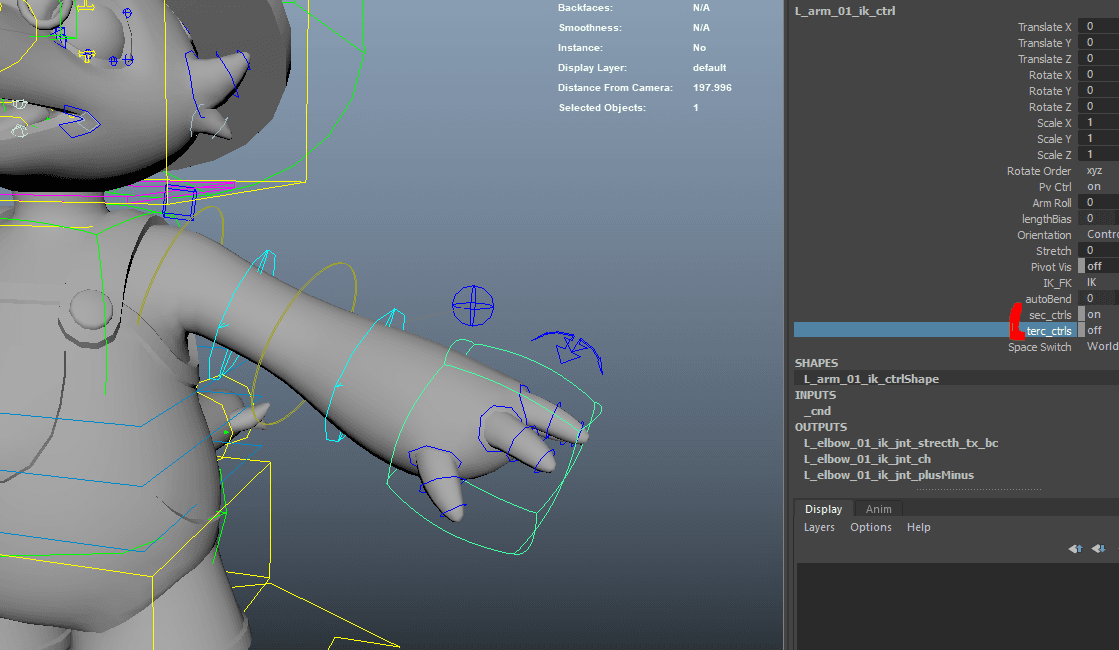The height and width of the screenshot is (650, 1119).
Task: Select the Rotate Z attribute label
Action: click(1050, 106)
